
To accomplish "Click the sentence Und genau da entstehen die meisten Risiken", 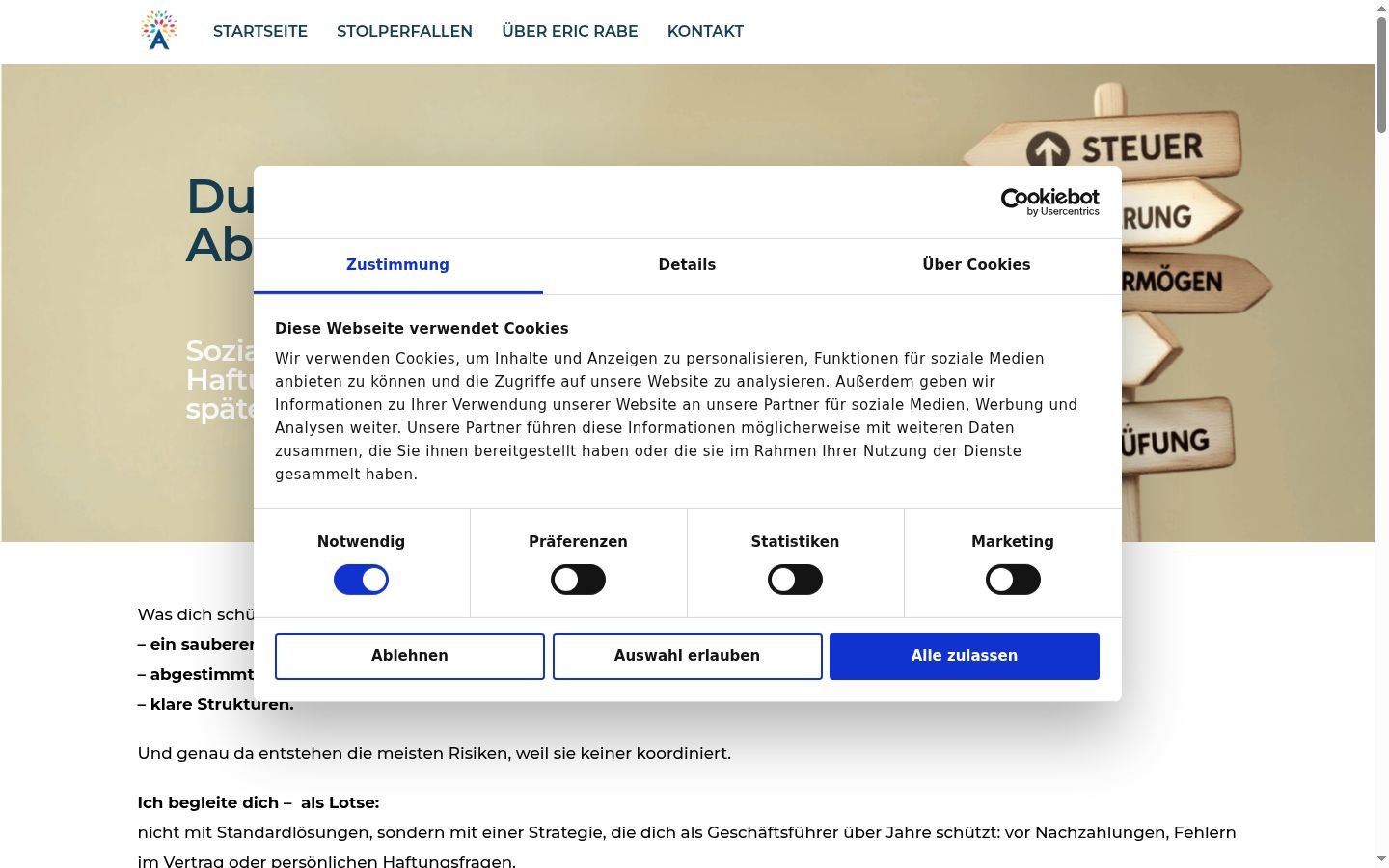I will coord(434,753).
